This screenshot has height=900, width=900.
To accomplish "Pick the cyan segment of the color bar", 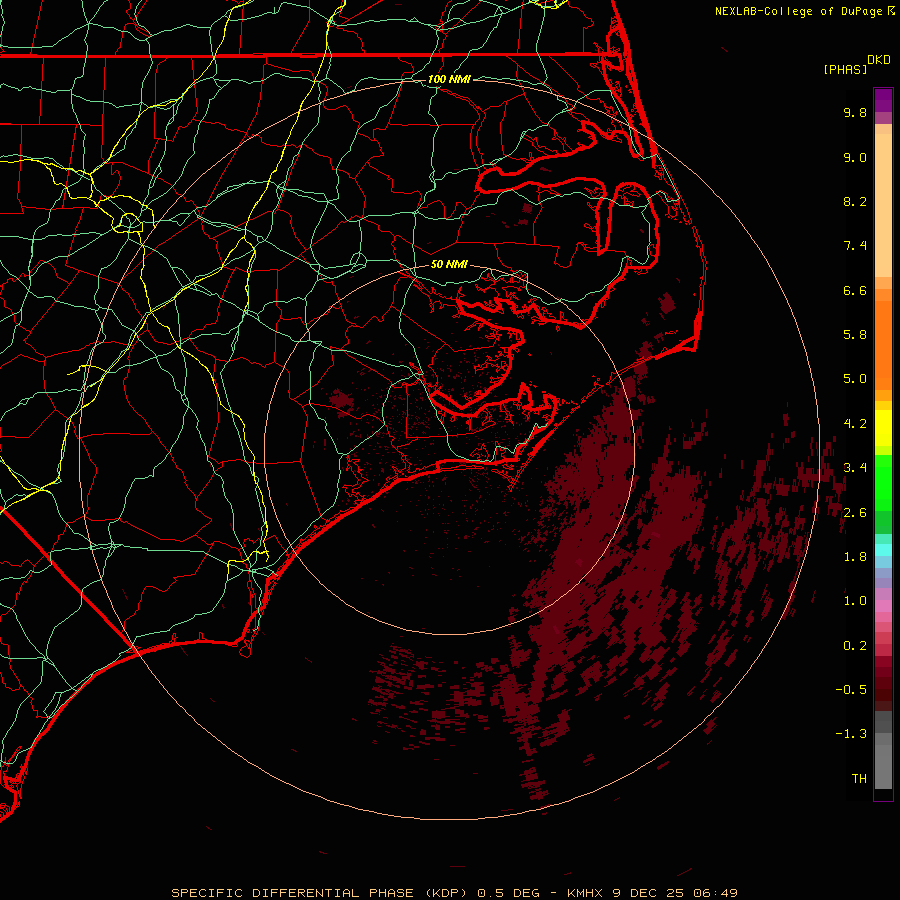I will click(x=883, y=550).
